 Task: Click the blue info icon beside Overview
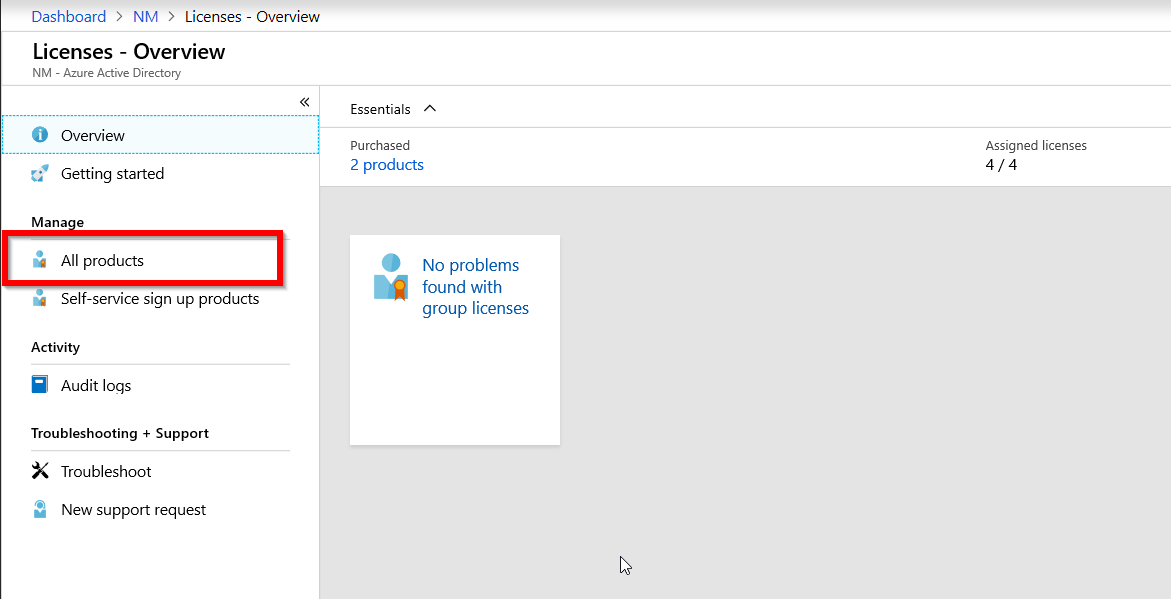pyautogui.click(x=40, y=135)
